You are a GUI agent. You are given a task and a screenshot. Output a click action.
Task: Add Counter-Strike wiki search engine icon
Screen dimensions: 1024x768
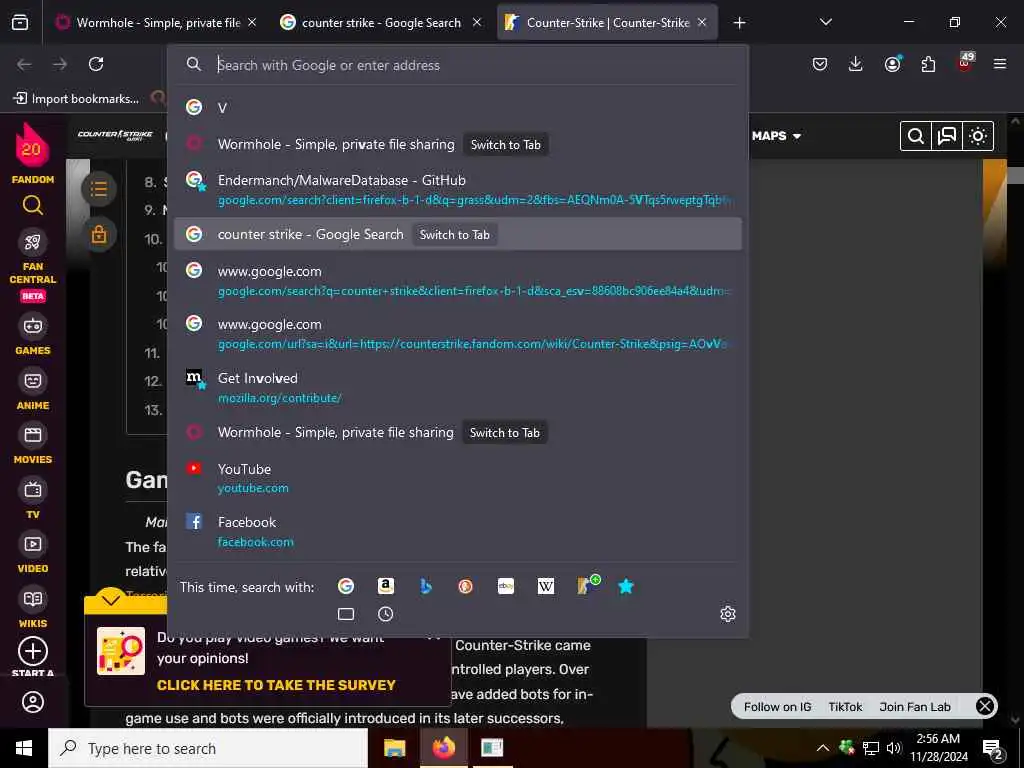pyautogui.click(x=587, y=584)
